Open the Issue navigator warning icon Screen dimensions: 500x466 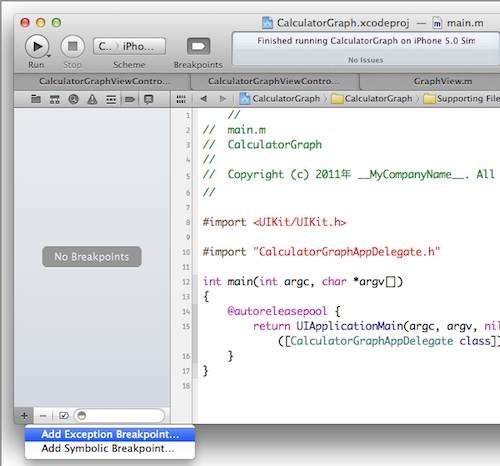(x=92, y=99)
